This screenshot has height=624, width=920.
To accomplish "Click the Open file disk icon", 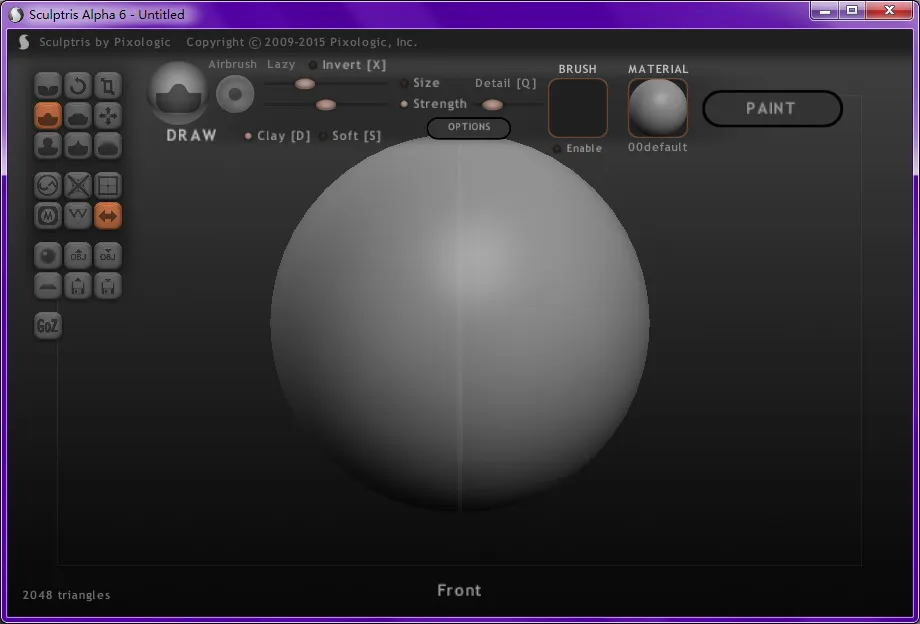I will [x=78, y=286].
